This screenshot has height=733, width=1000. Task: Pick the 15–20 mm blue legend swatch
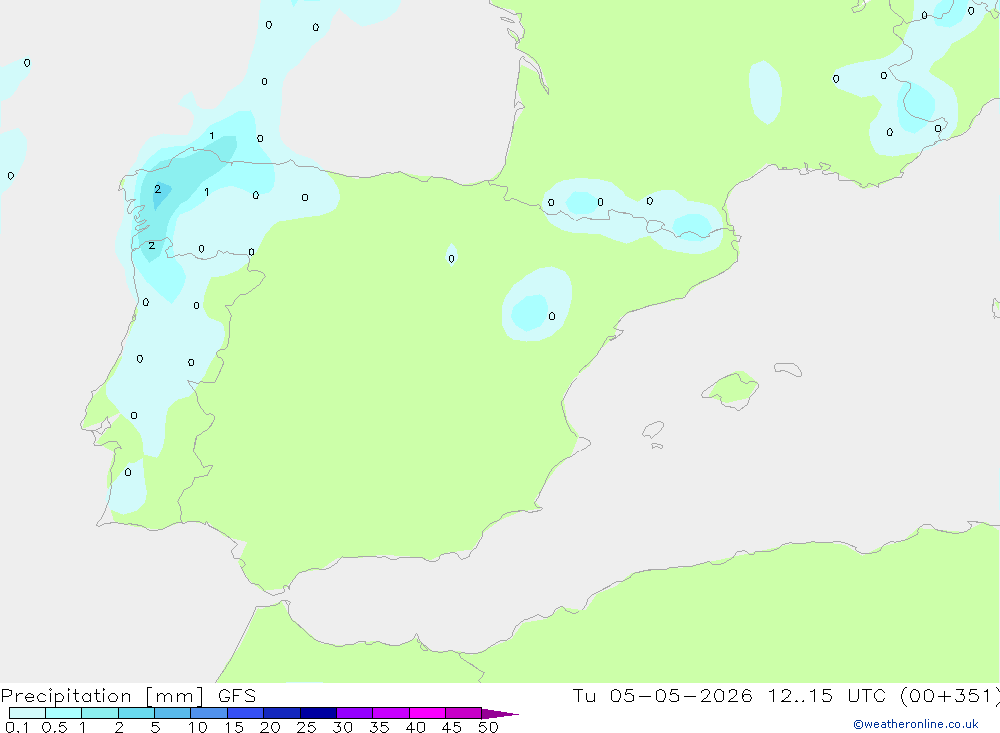(246, 713)
